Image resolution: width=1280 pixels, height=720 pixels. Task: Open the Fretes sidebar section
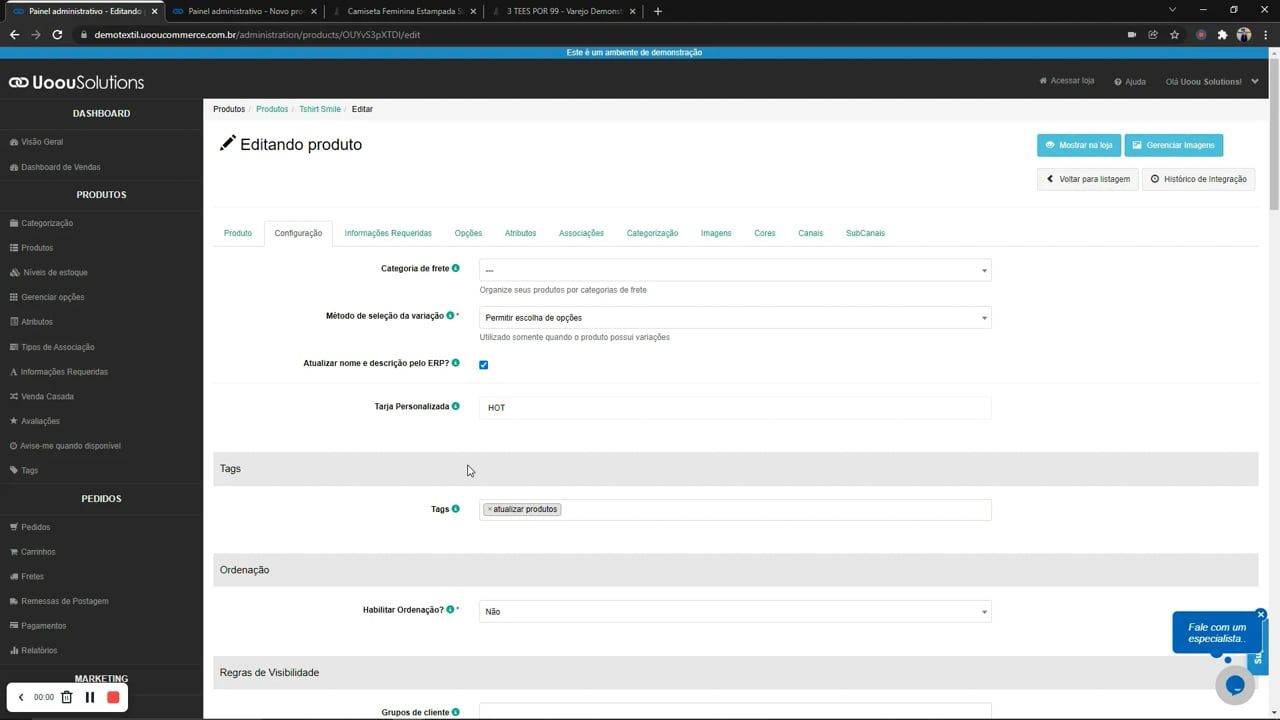click(x=32, y=576)
